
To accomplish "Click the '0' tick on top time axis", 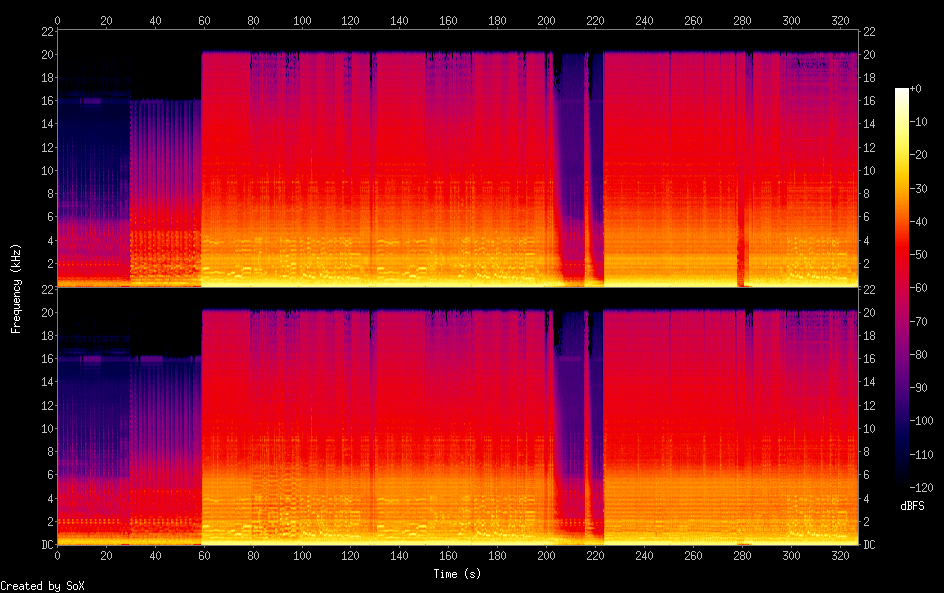I will pos(57,20).
